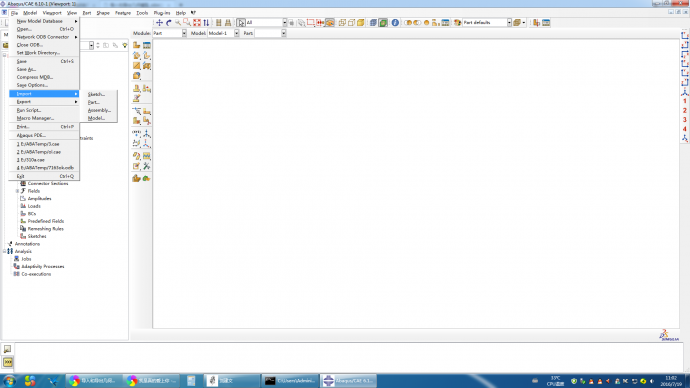Apply the numbered view 3
This screenshot has height=388, width=690.
685,120
